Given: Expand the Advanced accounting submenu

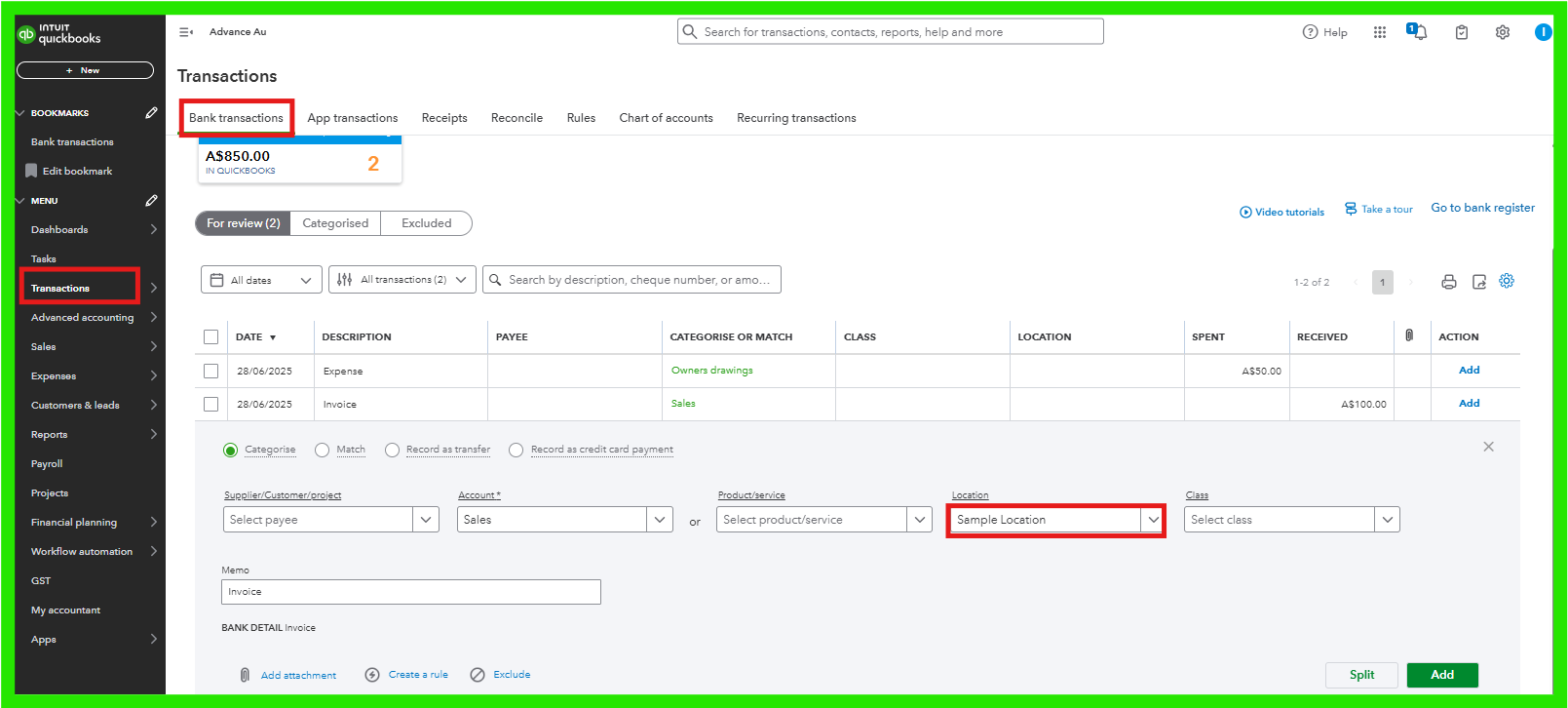Looking at the screenshot, I should [153, 318].
